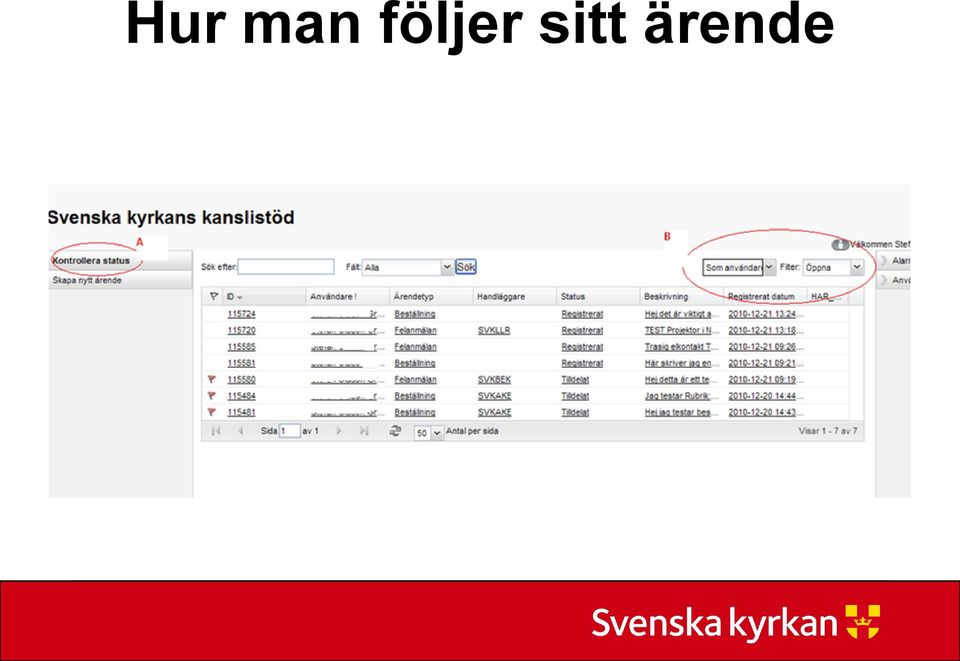Sort by ID column header
The image size is (960, 661).
(264, 296)
